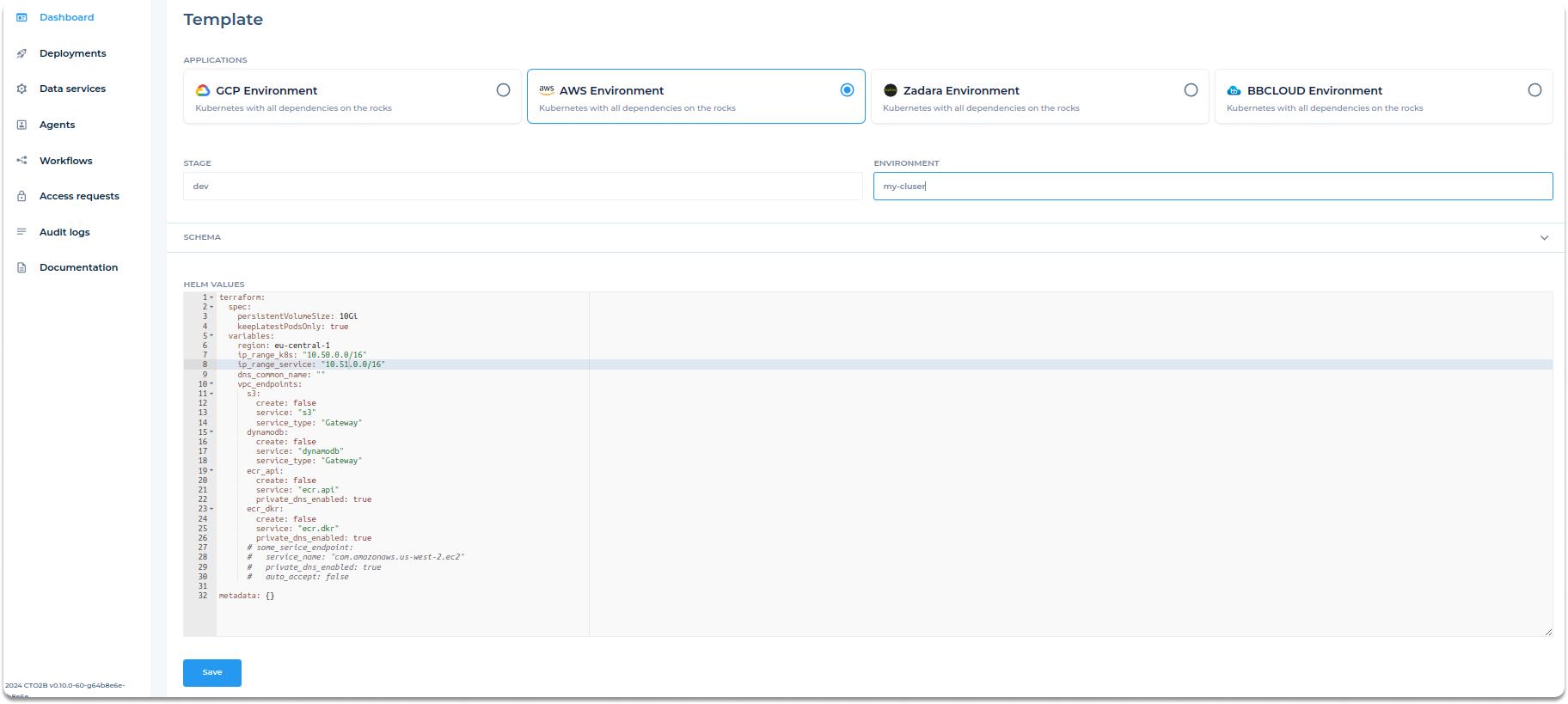Go to Data services
This screenshot has height=704, width=1568.
click(x=72, y=89)
